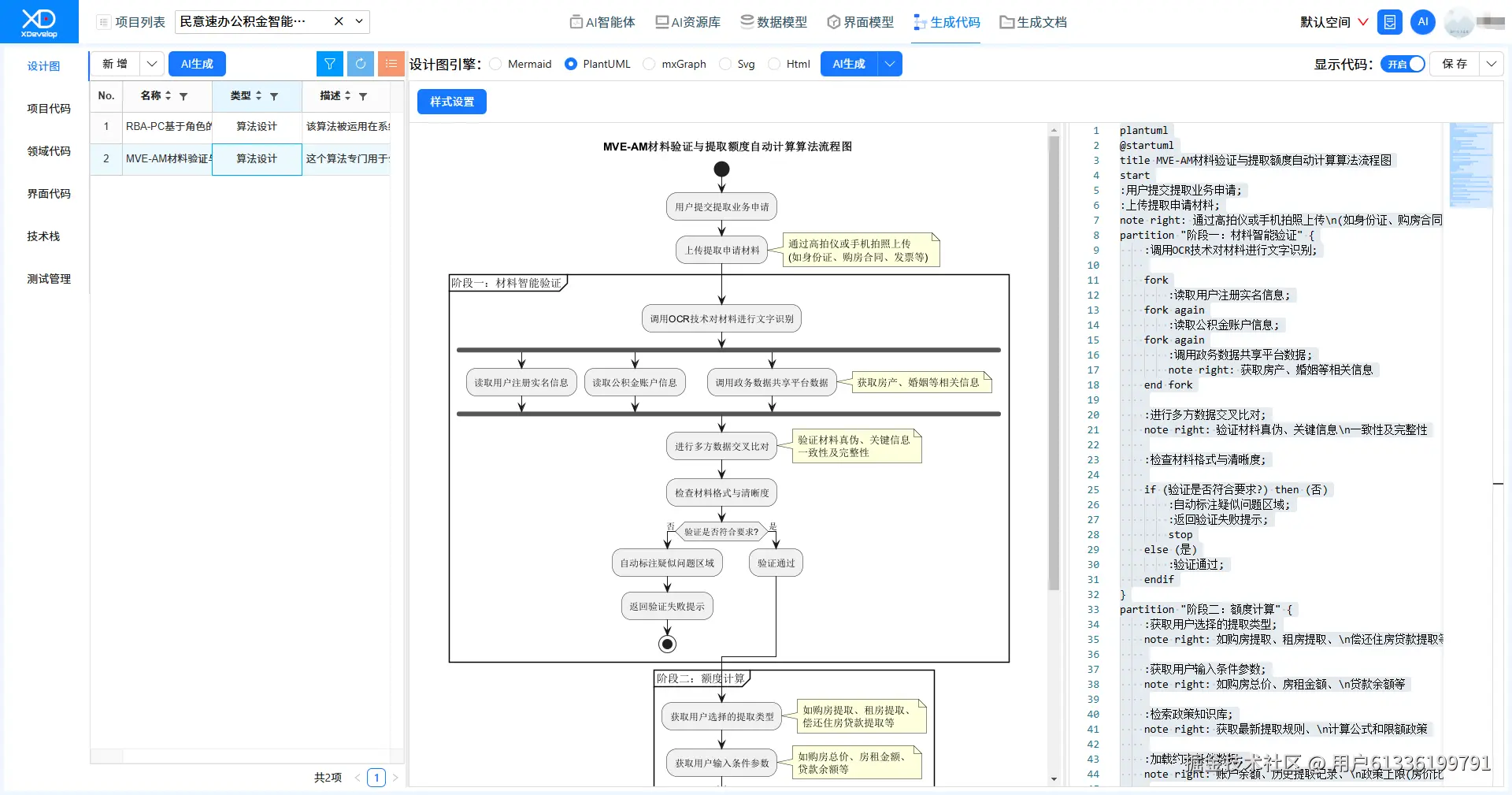Toggle off the 显示代码 switch

point(1403,64)
